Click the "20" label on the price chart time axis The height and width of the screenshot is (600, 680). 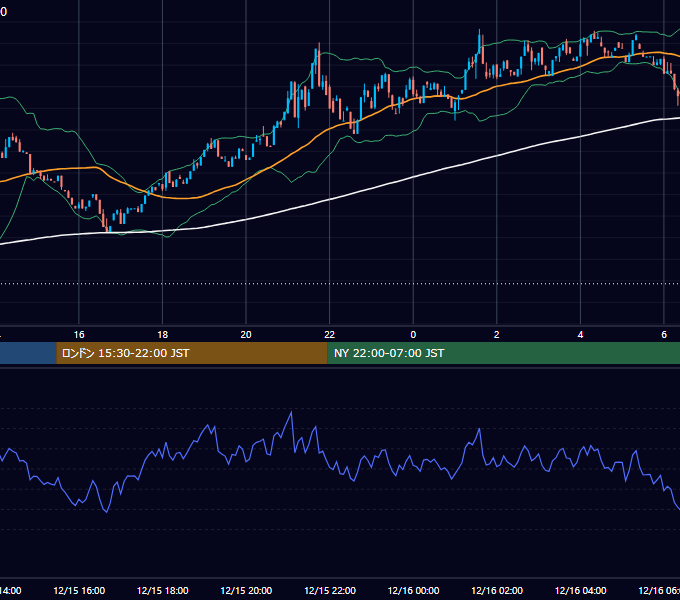(246, 335)
